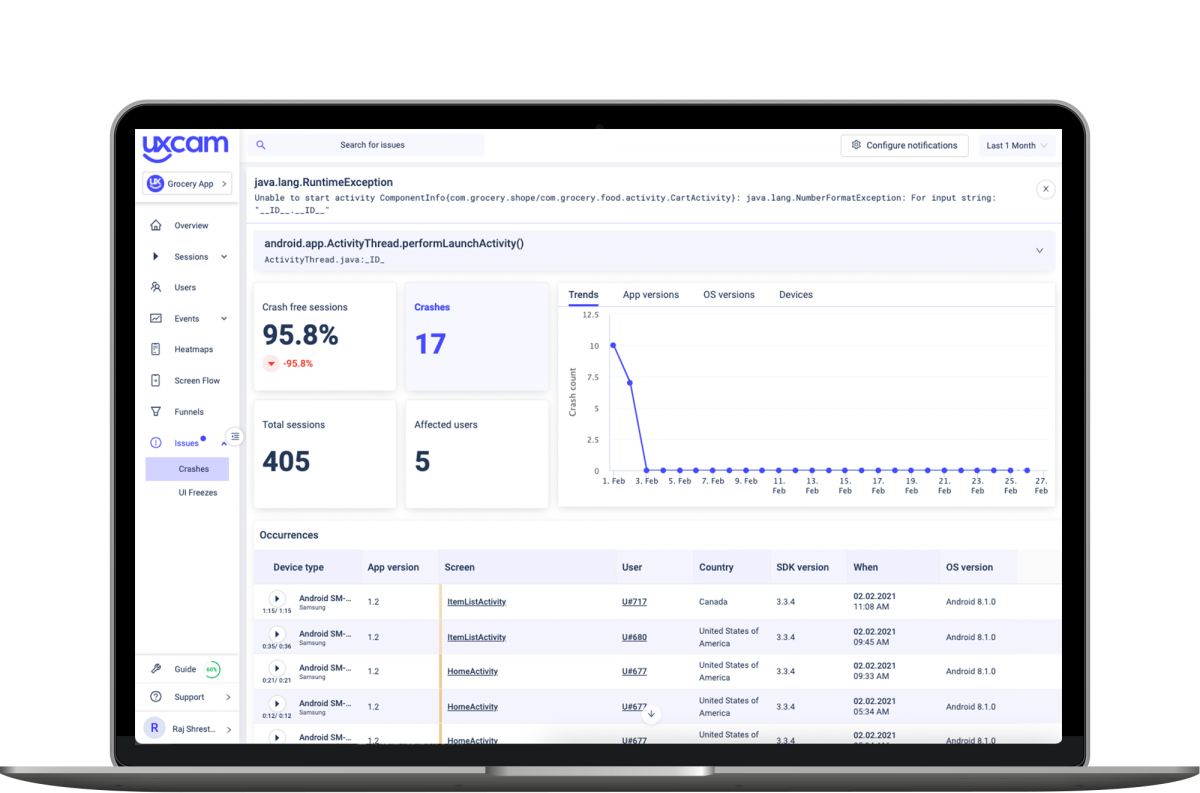Expand the performLaunchActivity stack trace

tap(1039, 250)
